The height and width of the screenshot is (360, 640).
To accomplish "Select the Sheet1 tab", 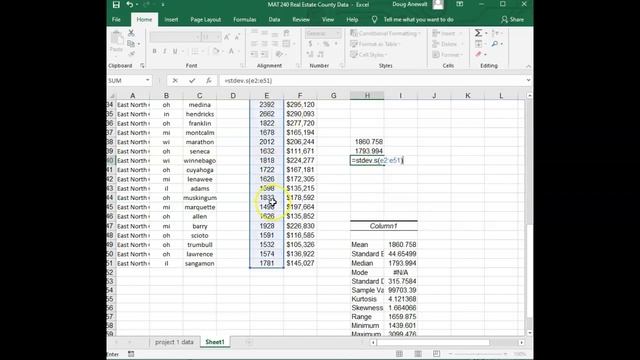I will [x=215, y=342].
